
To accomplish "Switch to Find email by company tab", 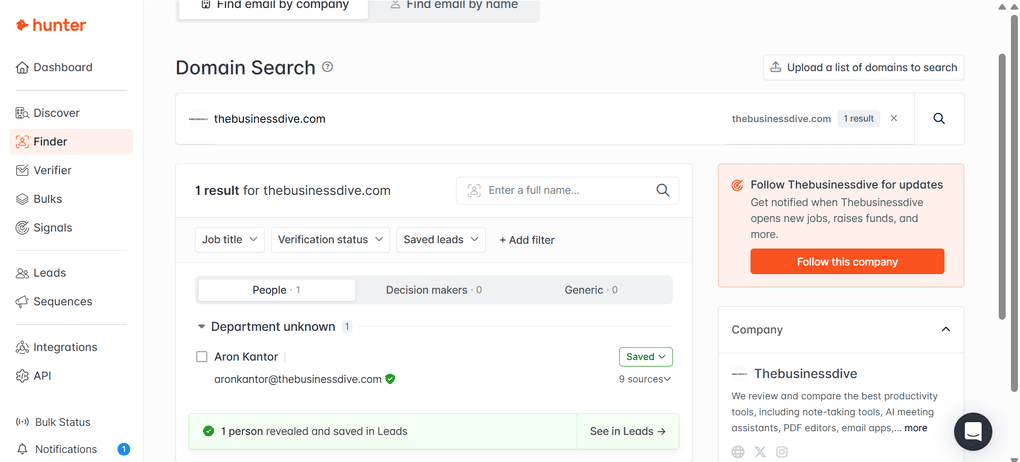I will pyautogui.click(x=274, y=5).
